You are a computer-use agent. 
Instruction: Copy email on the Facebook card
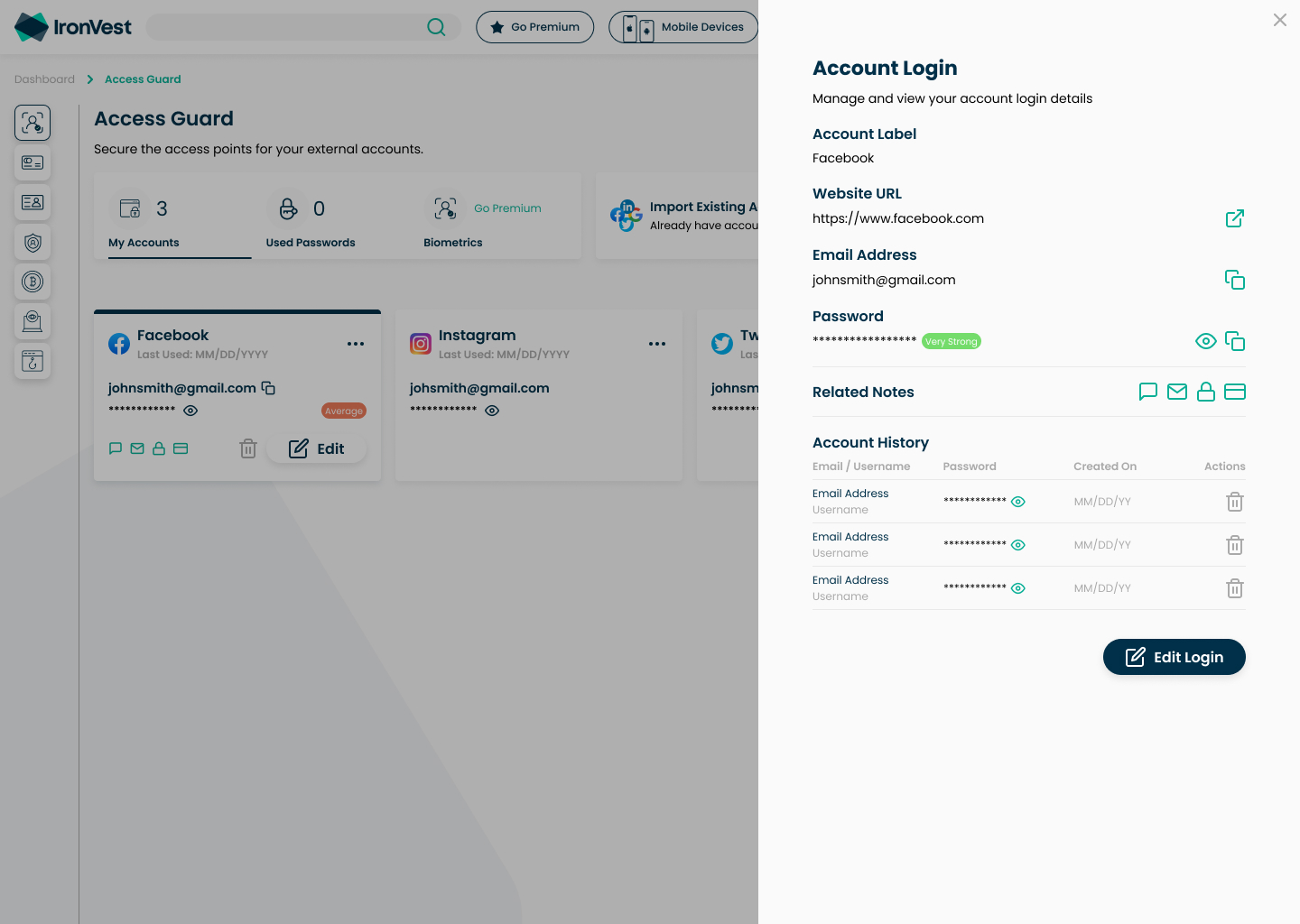point(268,388)
